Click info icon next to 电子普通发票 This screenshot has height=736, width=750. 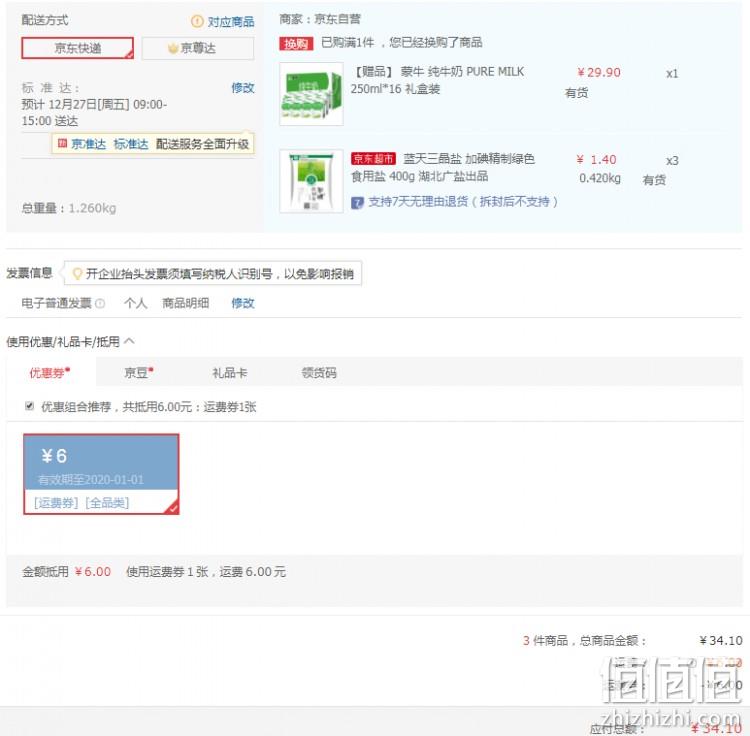point(99,303)
